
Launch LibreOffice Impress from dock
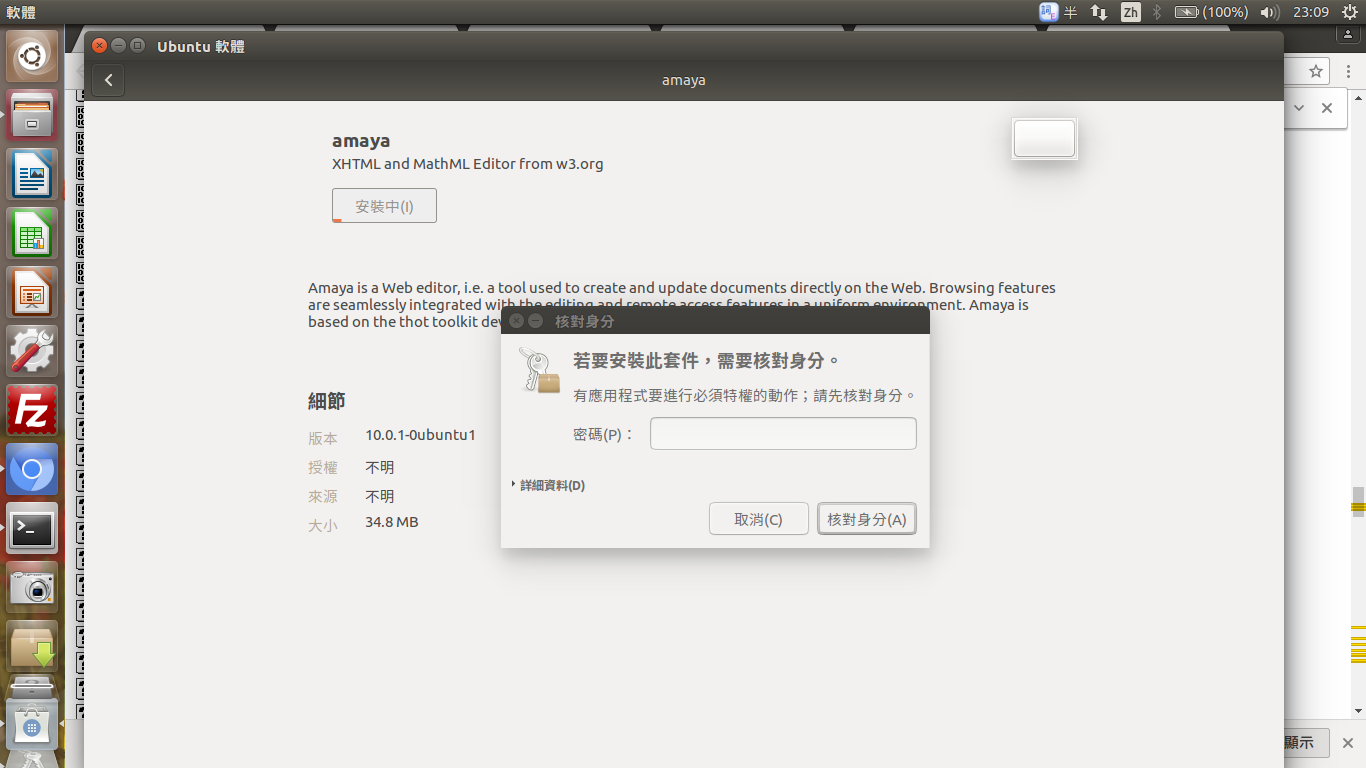click(x=32, y=292)
